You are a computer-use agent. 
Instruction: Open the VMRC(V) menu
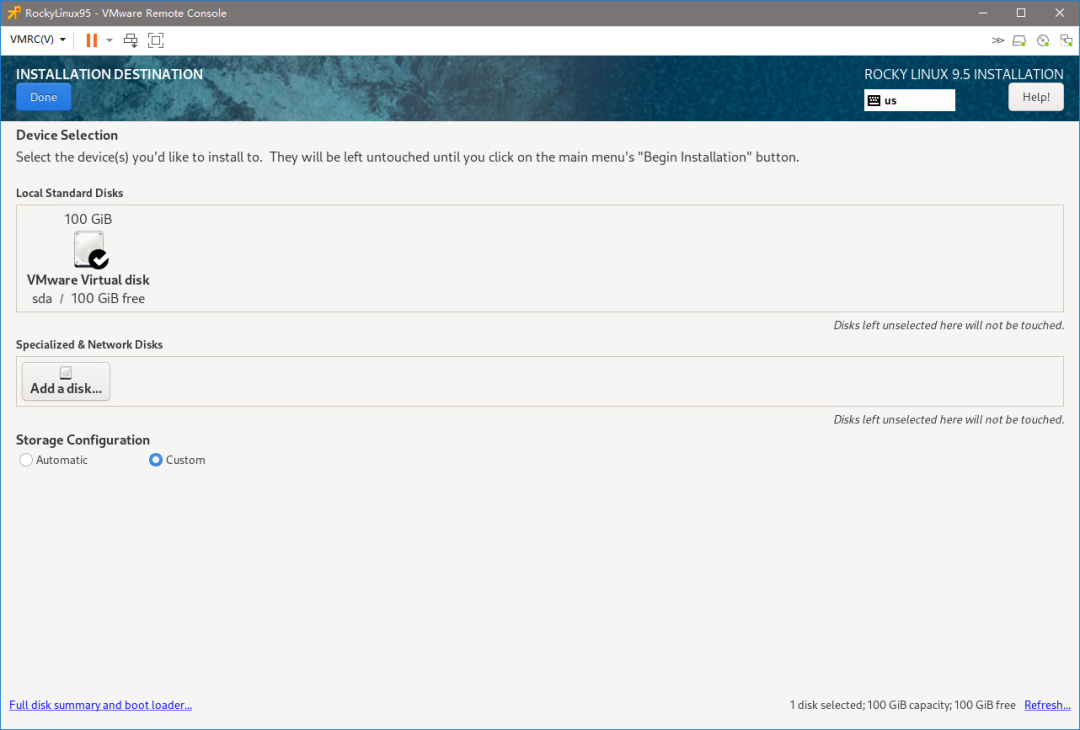(x=38, y=40)
